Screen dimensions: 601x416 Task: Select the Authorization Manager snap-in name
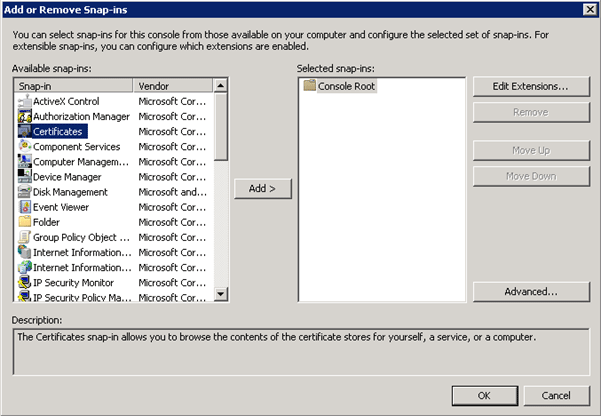click(81, 116)
